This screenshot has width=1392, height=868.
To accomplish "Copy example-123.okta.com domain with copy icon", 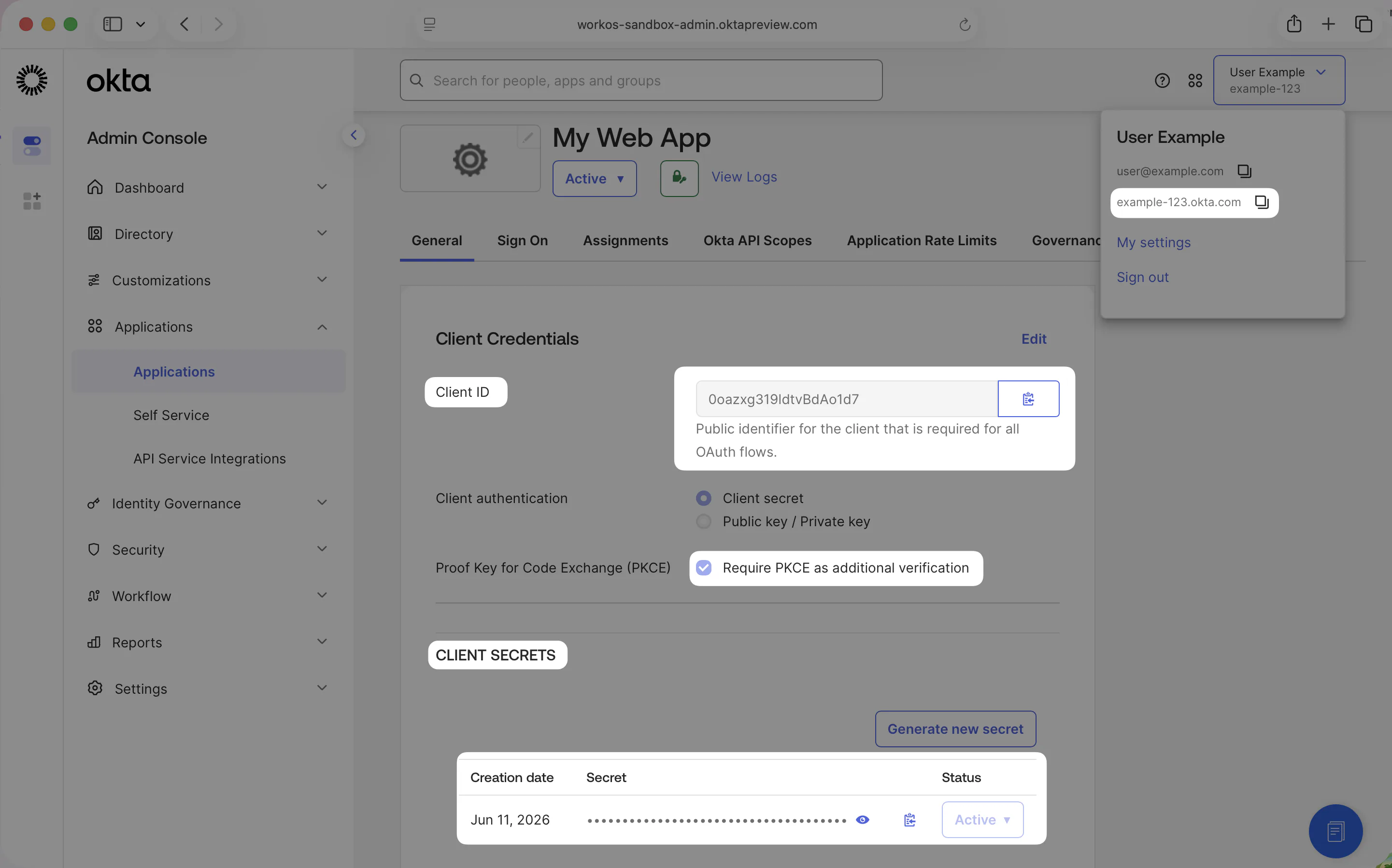I will [x=1261, y=202].
